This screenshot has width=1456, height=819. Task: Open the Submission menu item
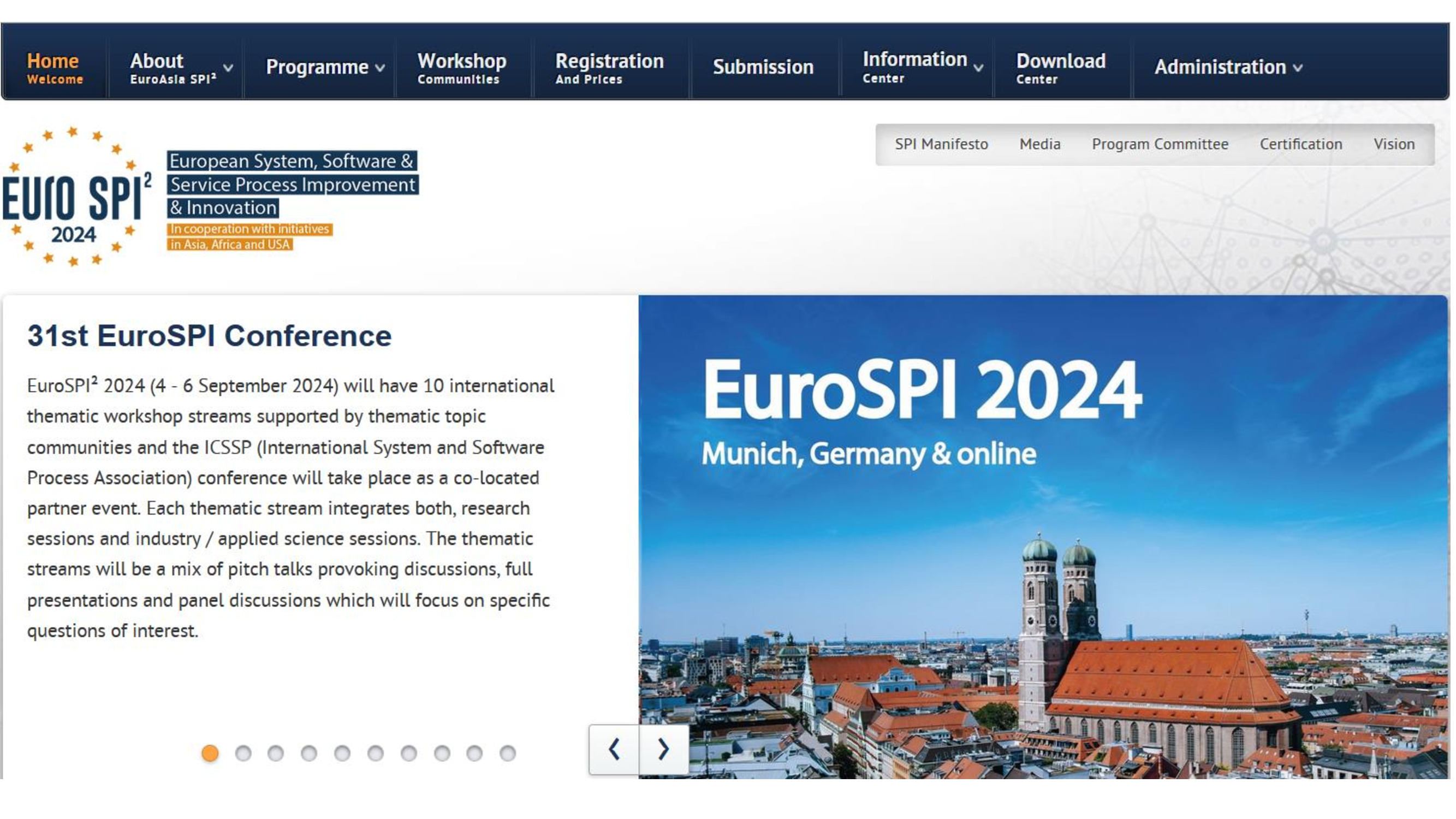(x=763, y=67)
